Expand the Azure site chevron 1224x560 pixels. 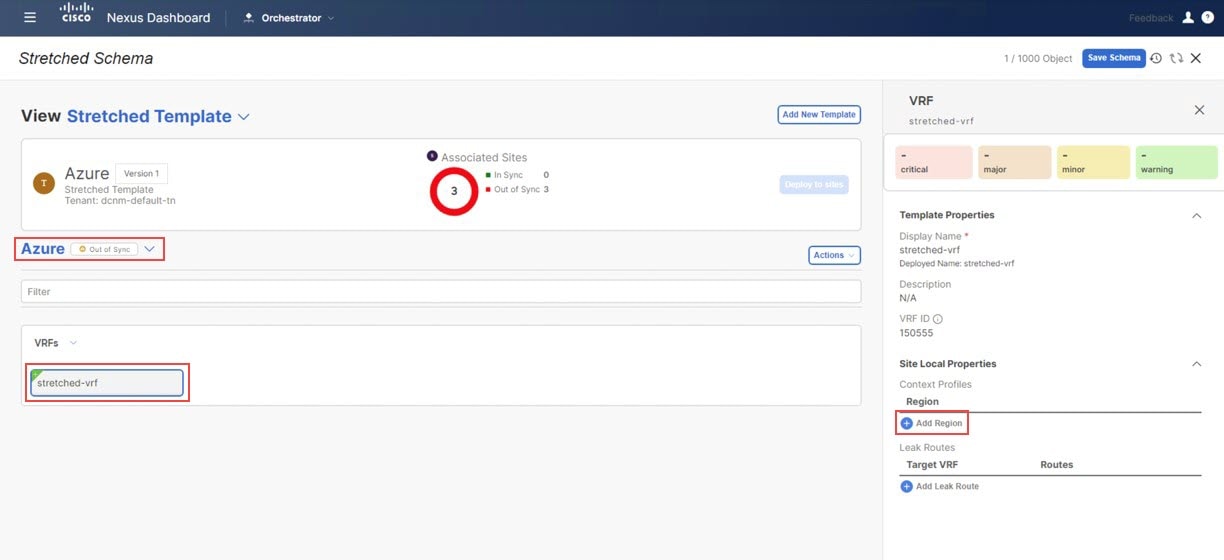point(149,249)
